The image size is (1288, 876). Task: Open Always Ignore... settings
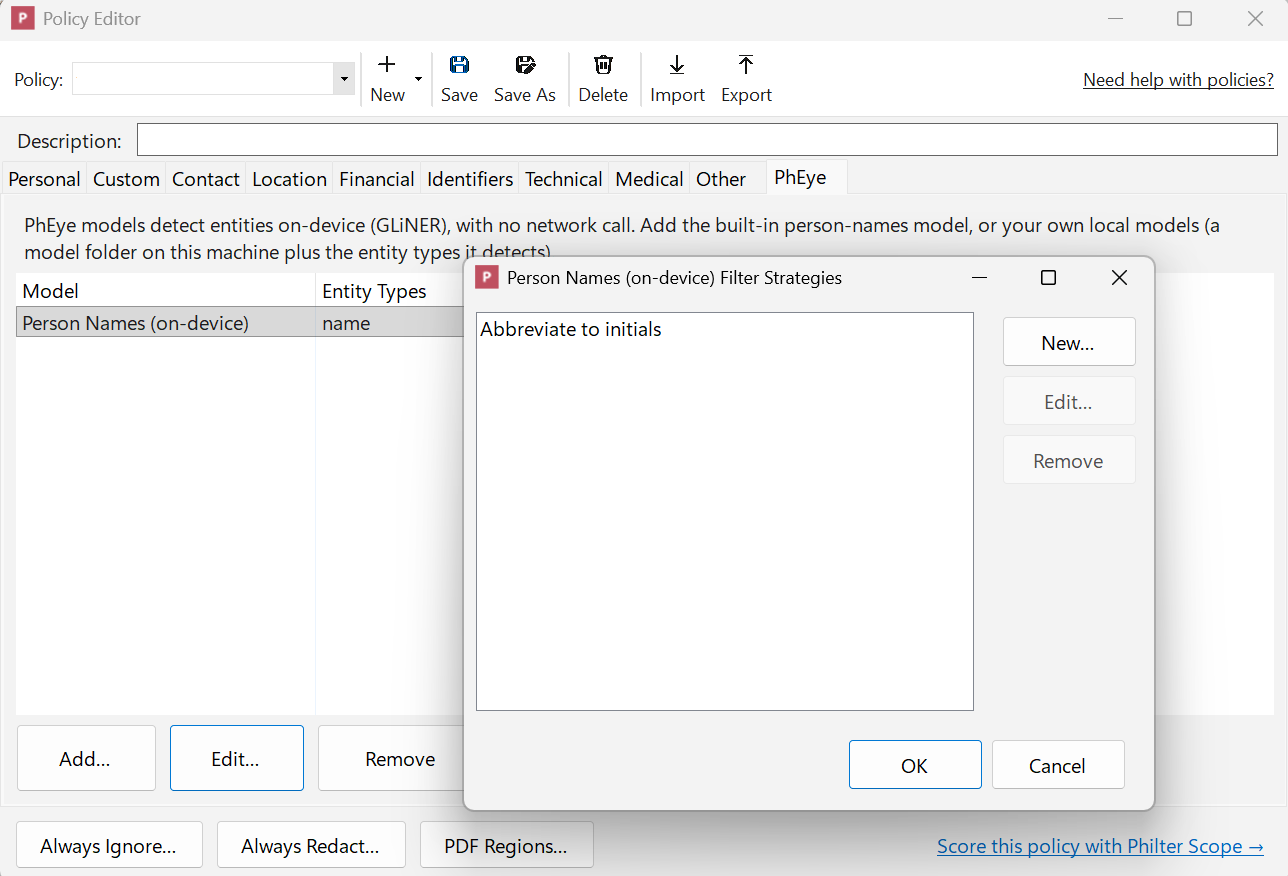point(109,845)
